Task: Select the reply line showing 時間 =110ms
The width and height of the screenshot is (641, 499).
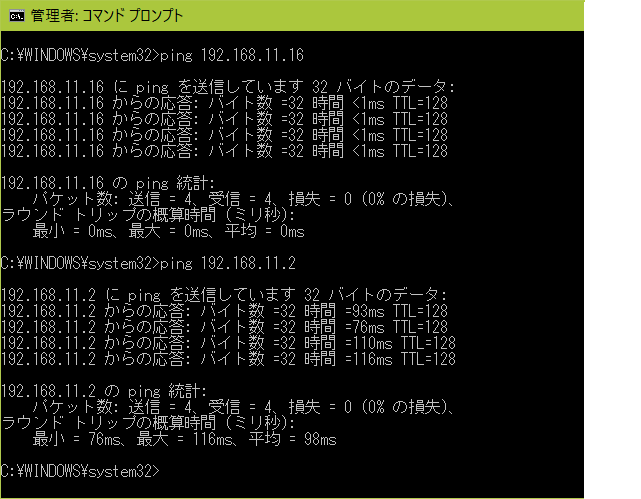Action: coord(228,343)
